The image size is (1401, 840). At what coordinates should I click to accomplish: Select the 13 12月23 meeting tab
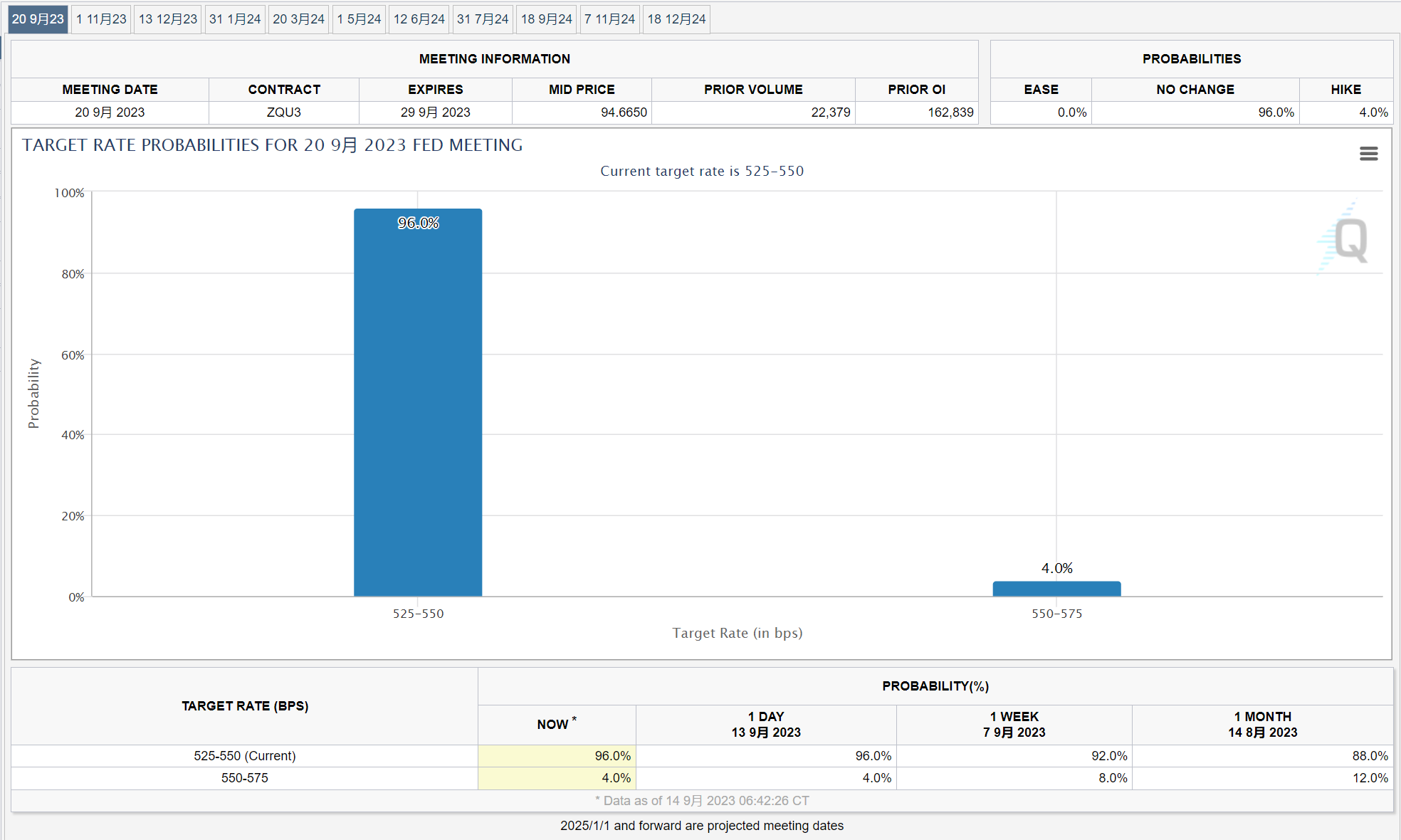tap(167, 19)
